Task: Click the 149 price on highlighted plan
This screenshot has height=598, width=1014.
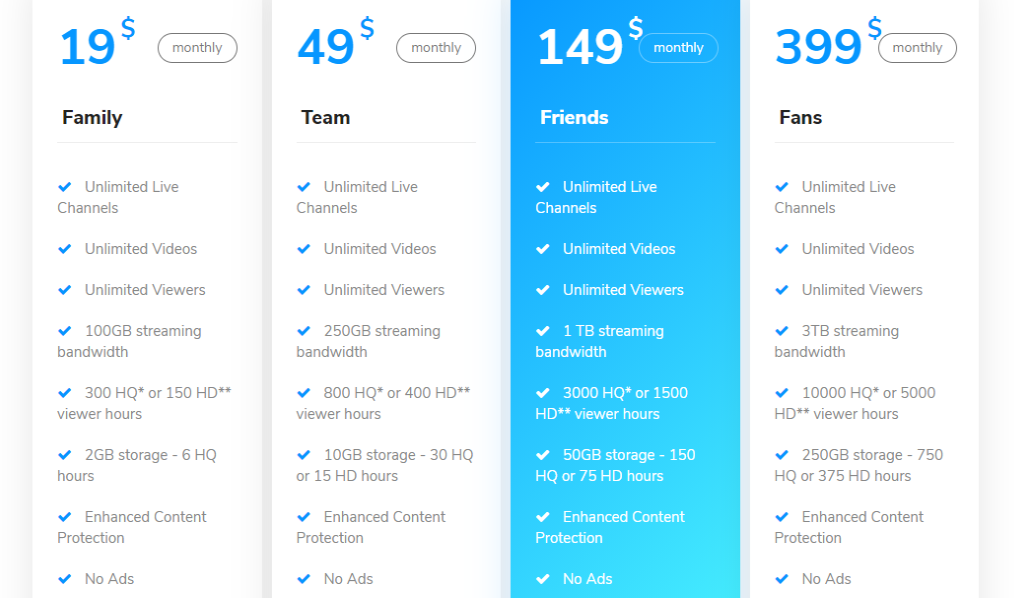Action: tap(580, 47)
